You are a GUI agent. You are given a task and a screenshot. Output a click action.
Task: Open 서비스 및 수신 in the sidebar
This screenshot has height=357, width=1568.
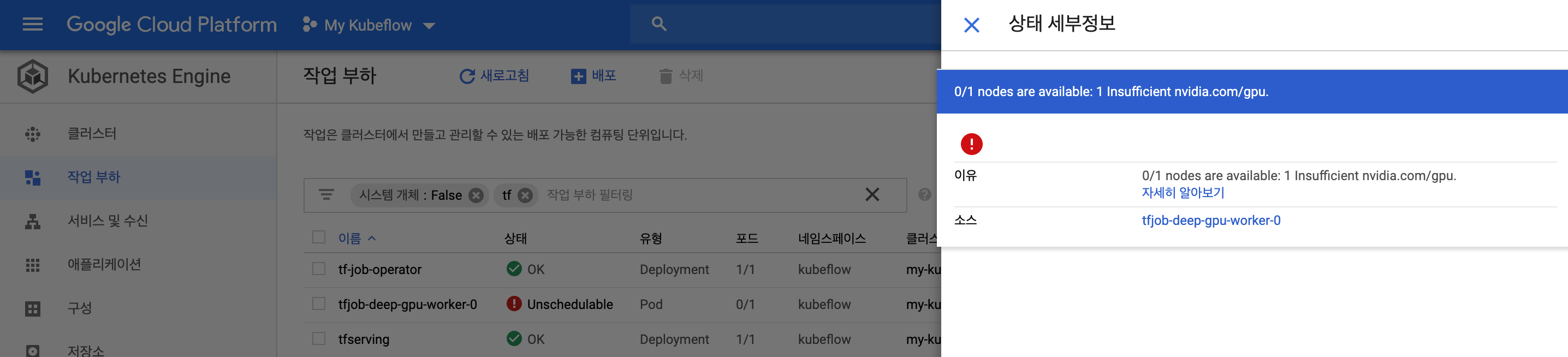click(138, 222)
